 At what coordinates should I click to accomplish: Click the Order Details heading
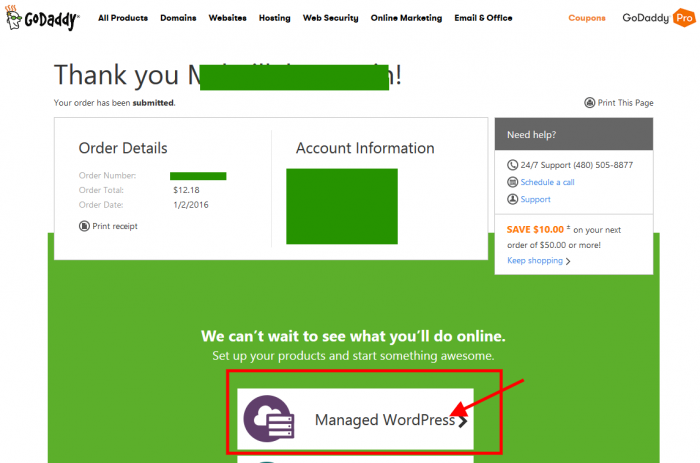tap(123, 148)
